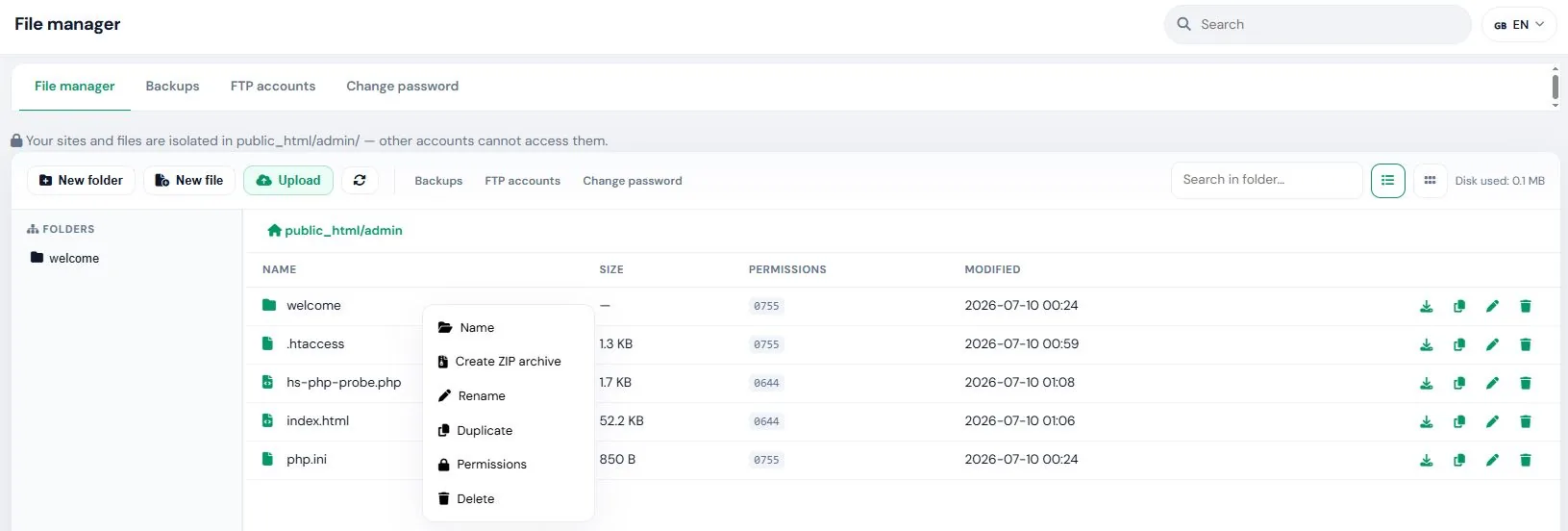Open the welcome folder row in file list
The width and height of the screenshot is (1568, 531).
tap(313, 306)
